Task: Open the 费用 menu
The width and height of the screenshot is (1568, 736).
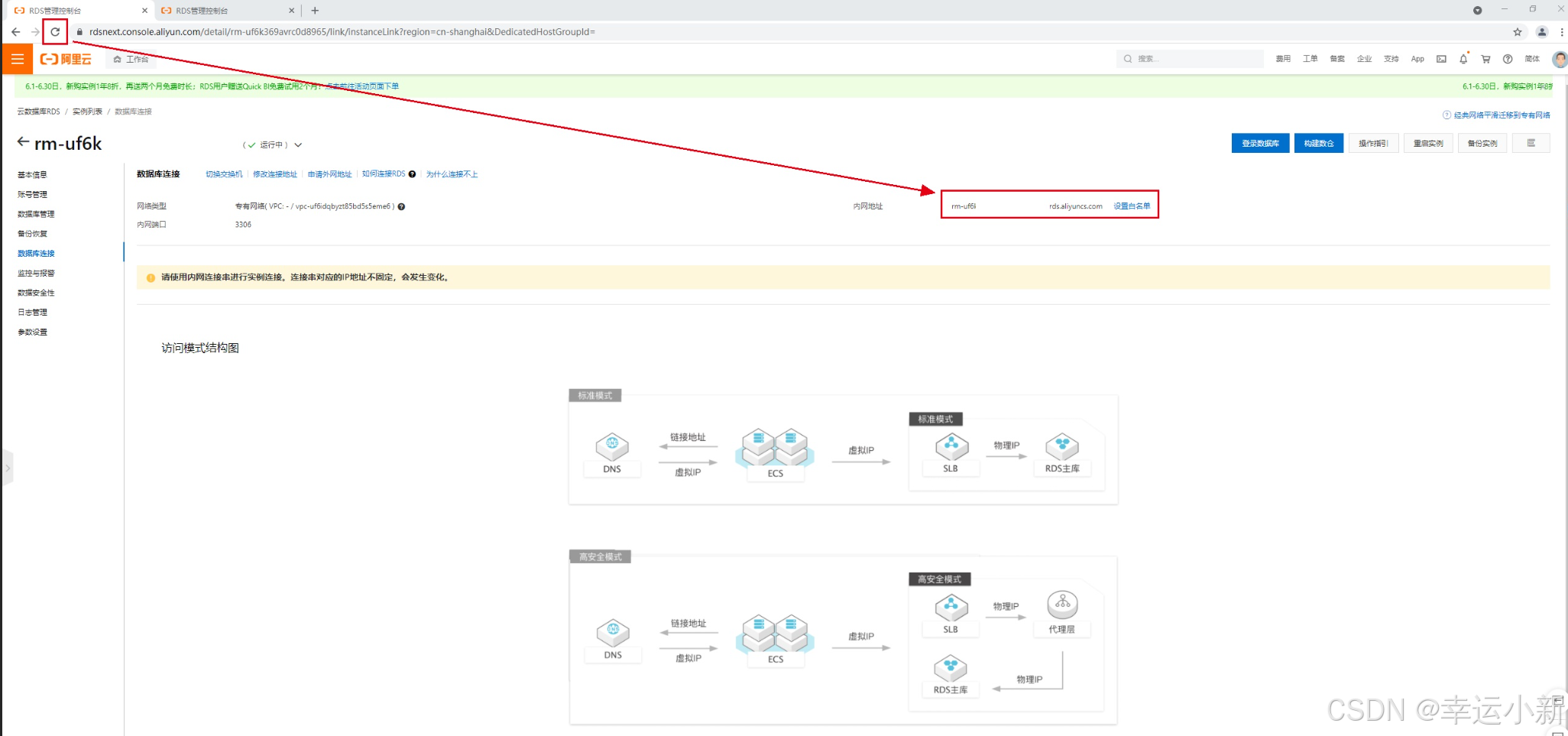Action: tap(1283, 59)
